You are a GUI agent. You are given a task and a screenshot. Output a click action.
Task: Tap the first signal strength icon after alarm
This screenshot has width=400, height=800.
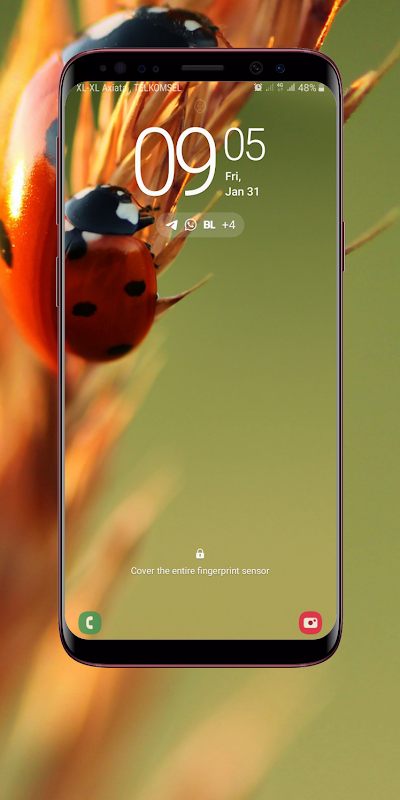point(269,88)
